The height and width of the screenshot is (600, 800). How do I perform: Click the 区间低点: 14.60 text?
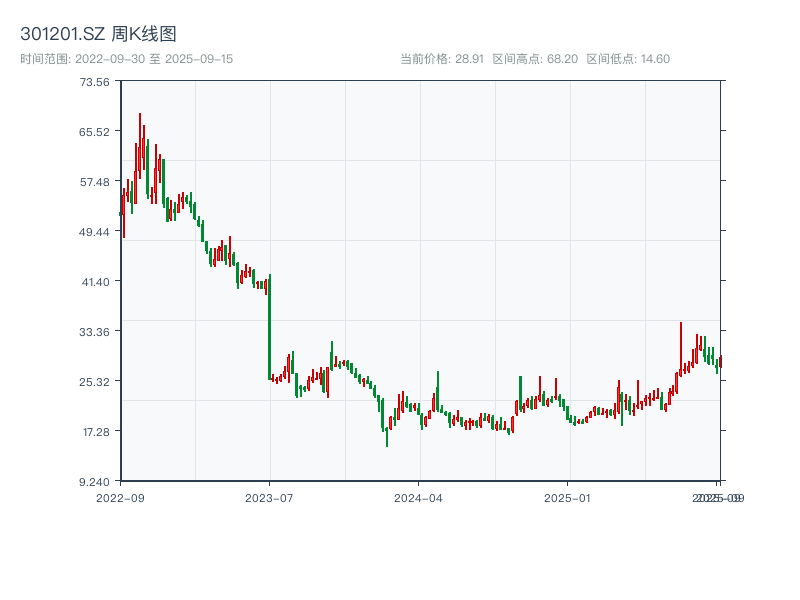[628, 59]
